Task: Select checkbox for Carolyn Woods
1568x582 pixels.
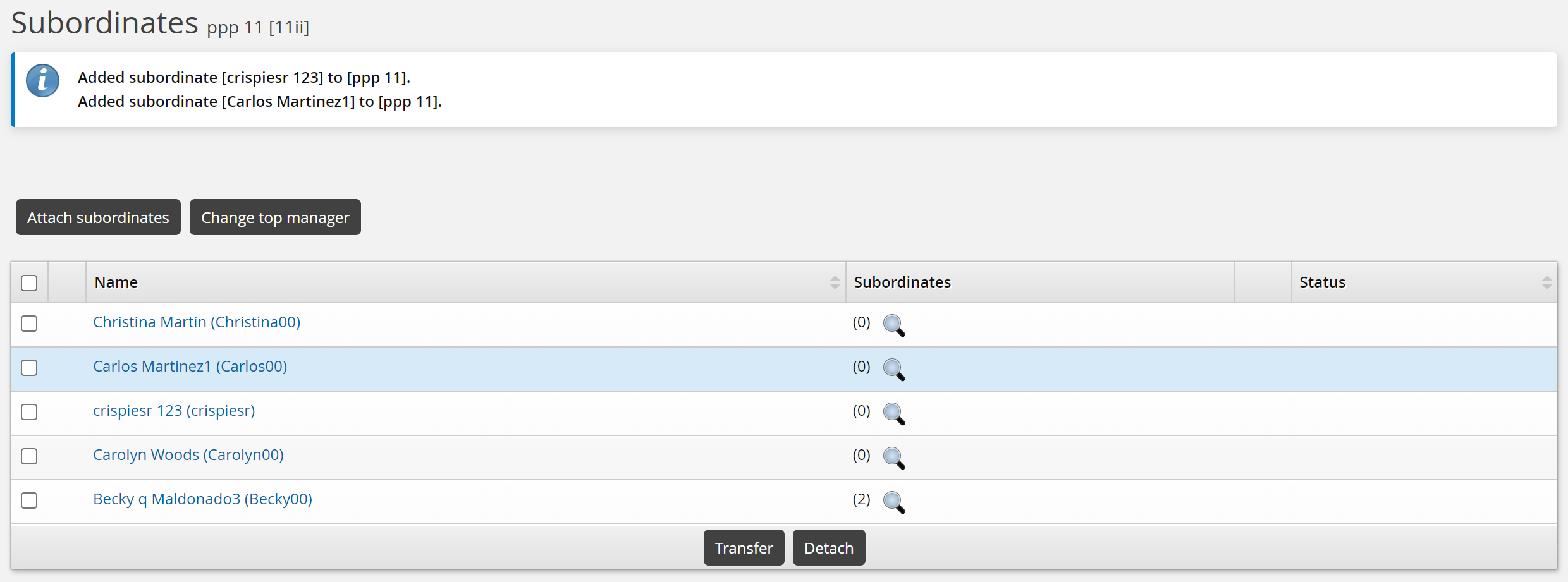Action: [x=29, y=456]
